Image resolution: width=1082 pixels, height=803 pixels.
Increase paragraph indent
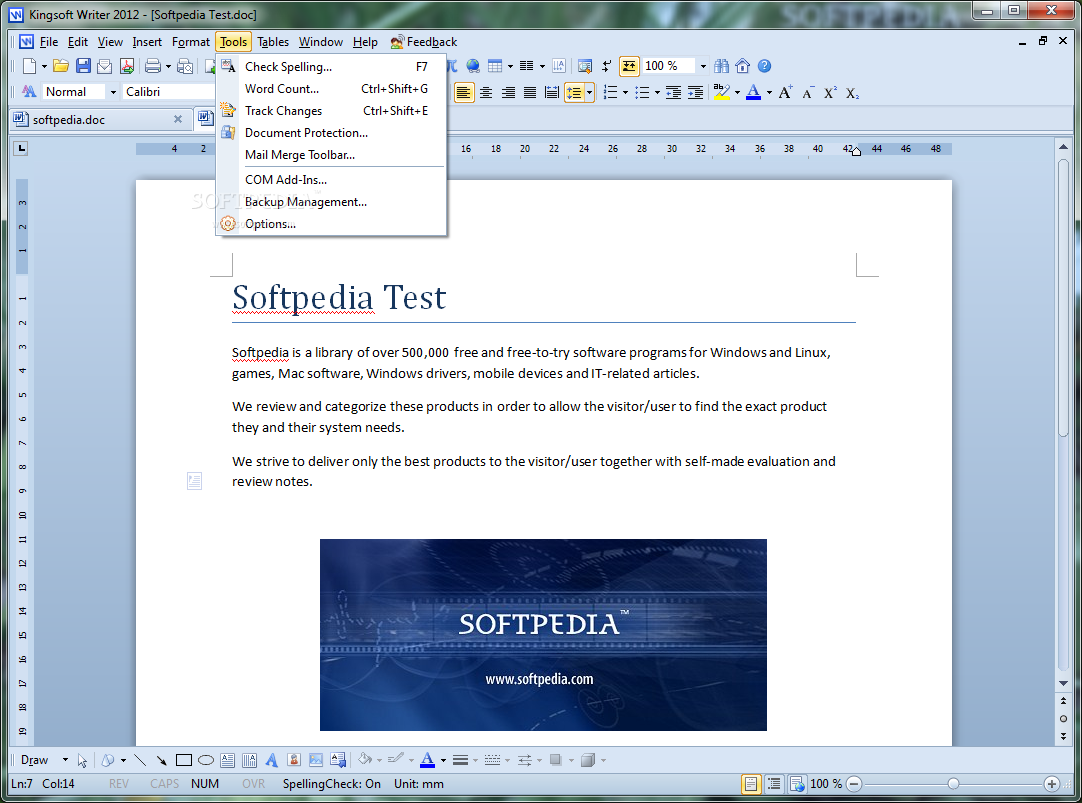[x=696, y=92]
